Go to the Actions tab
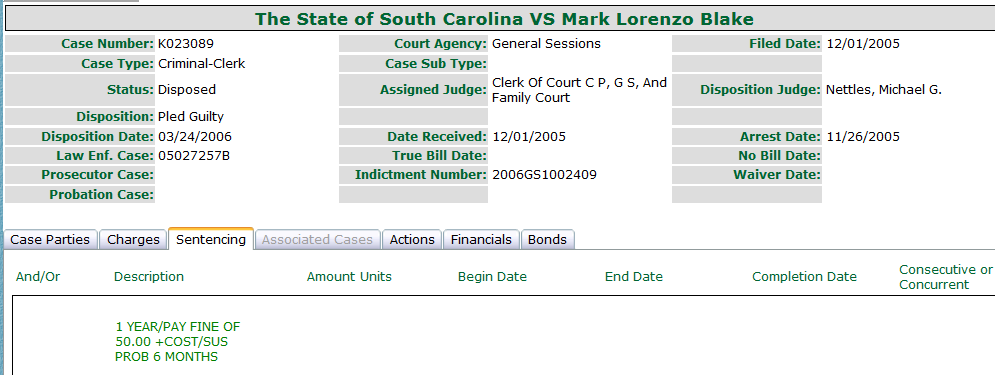The image size is (995, 375). pyautogui.click(x=412, y=239)
